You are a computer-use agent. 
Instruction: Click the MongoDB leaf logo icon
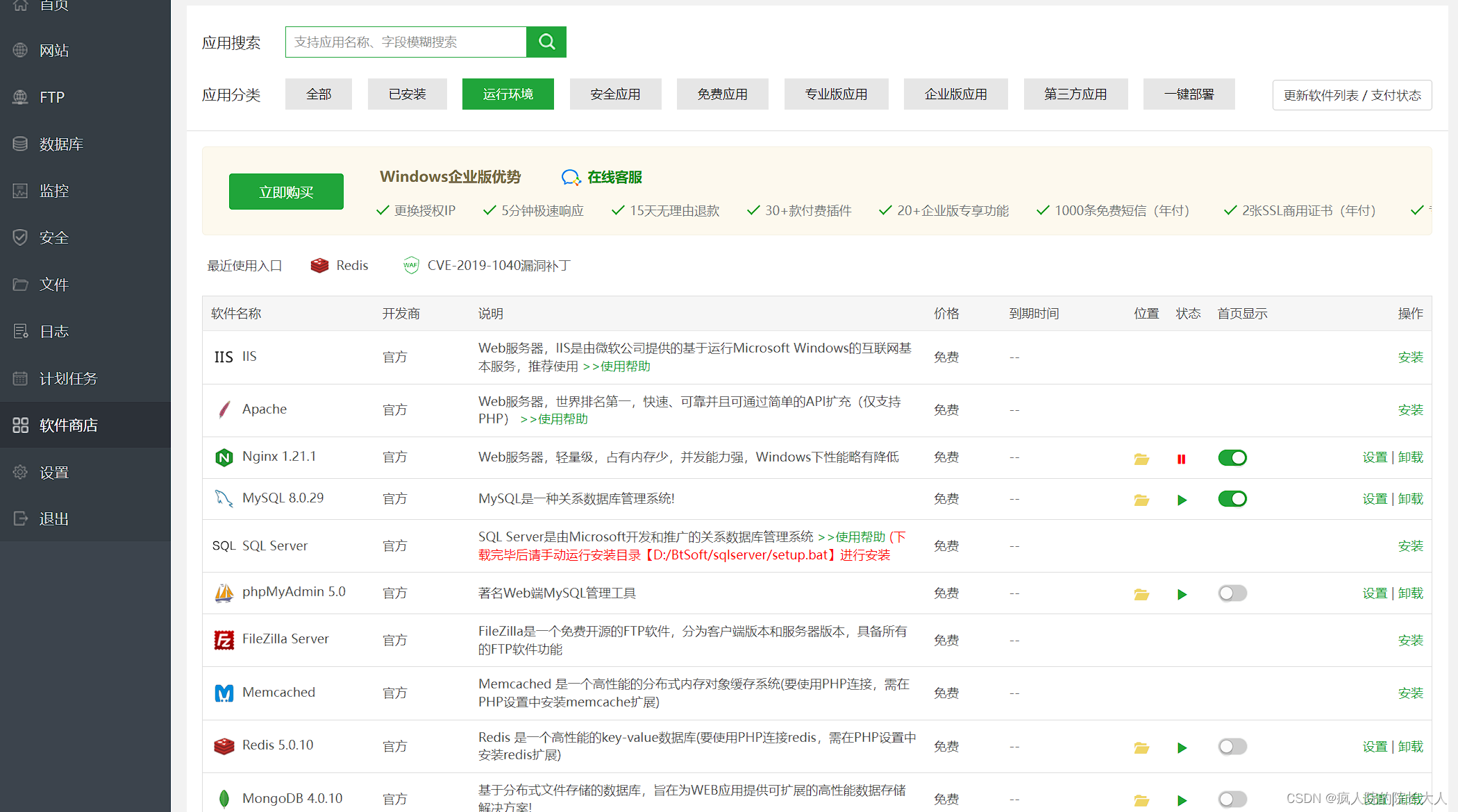[x=224, y=799]
